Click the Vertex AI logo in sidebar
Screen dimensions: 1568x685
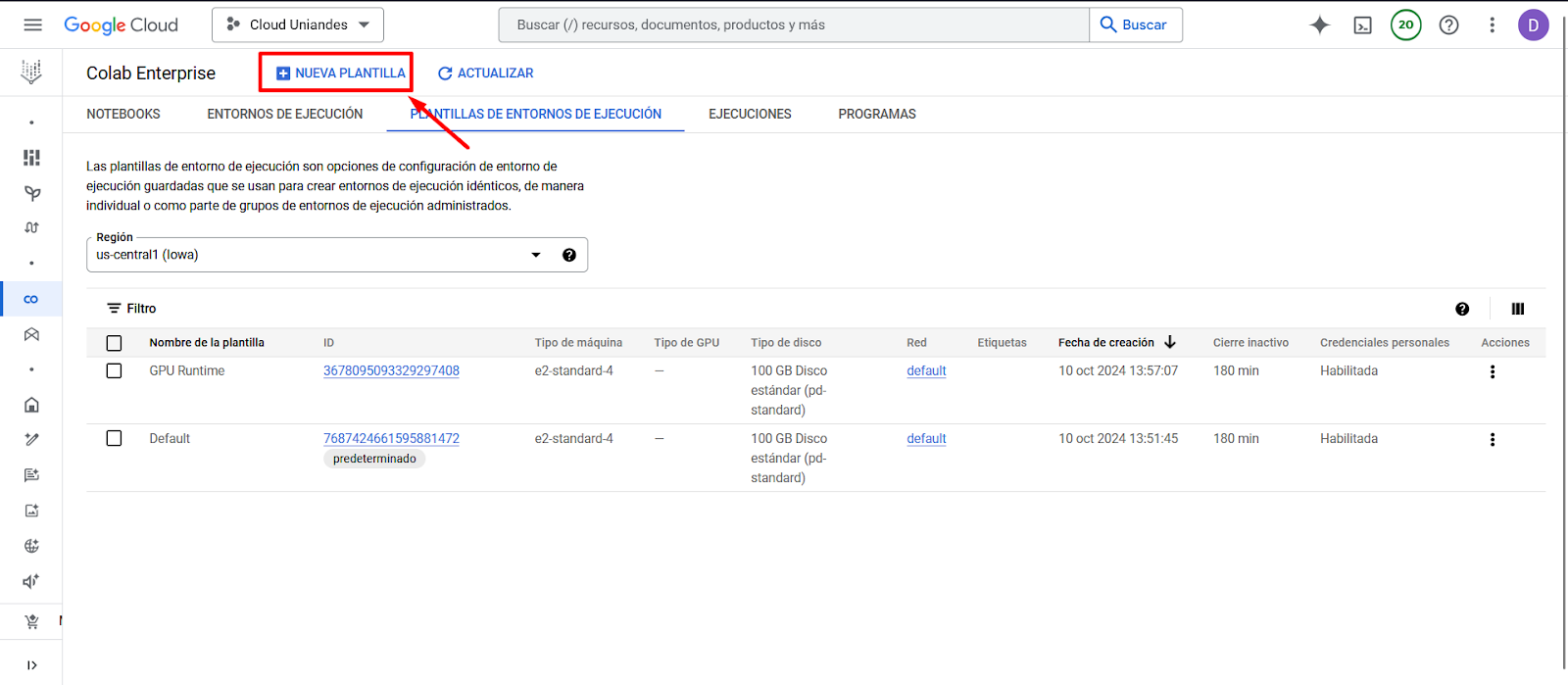click(x=31, y=72)
